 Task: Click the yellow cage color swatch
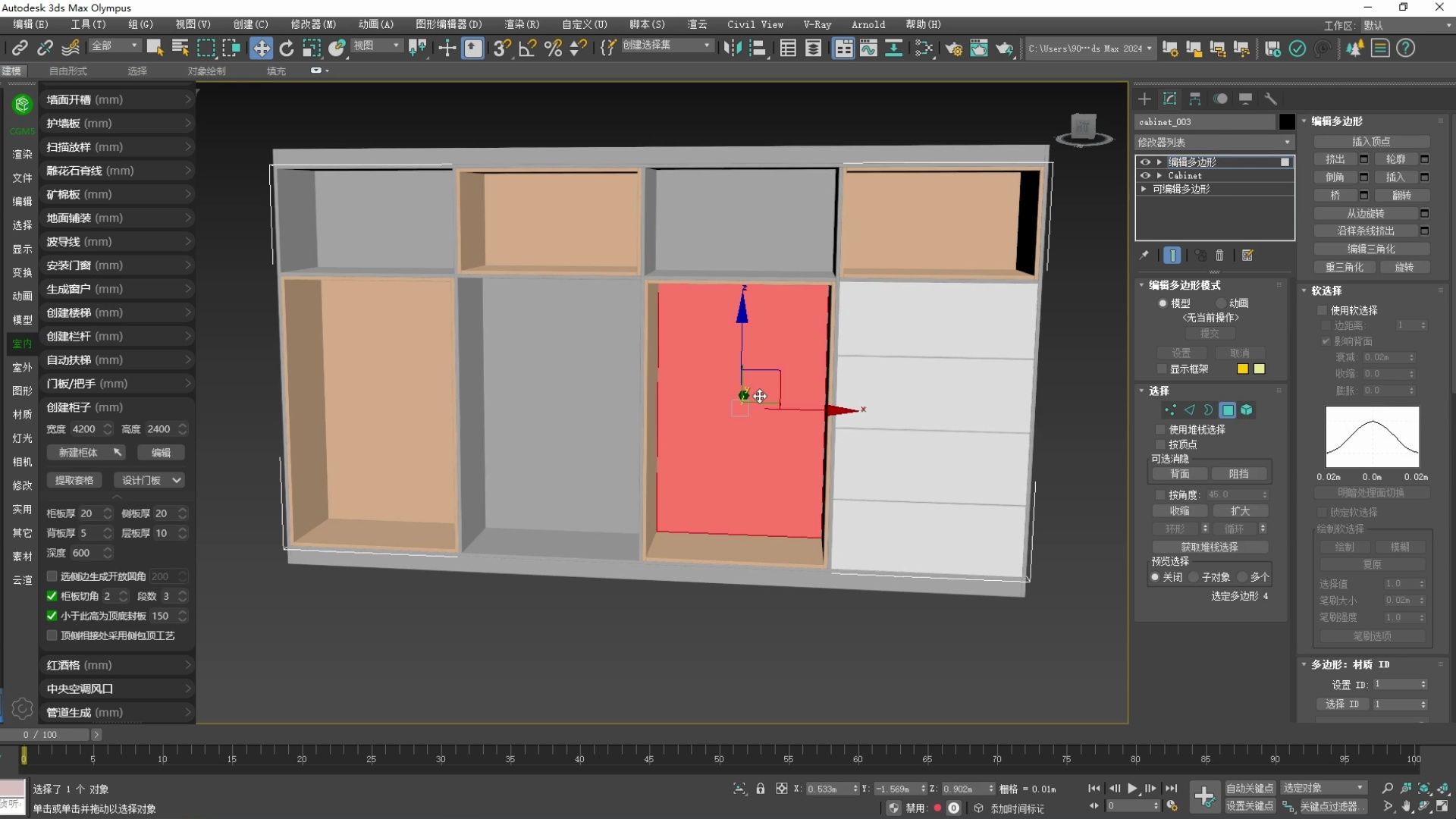point(1242,369)
